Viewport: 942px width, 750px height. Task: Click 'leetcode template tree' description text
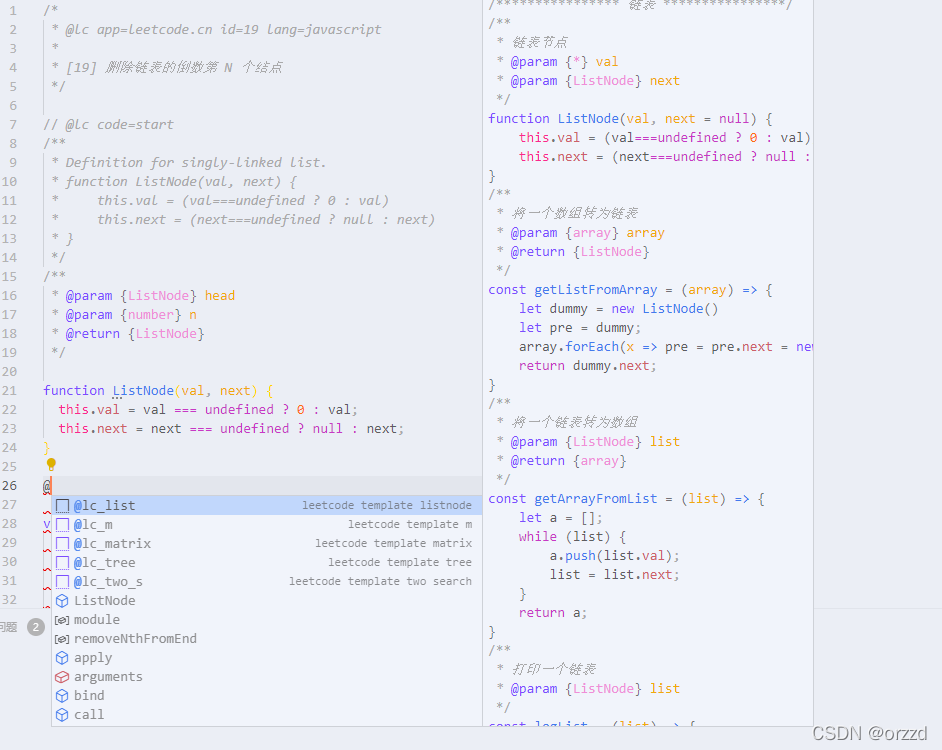[x=400, y=562]
